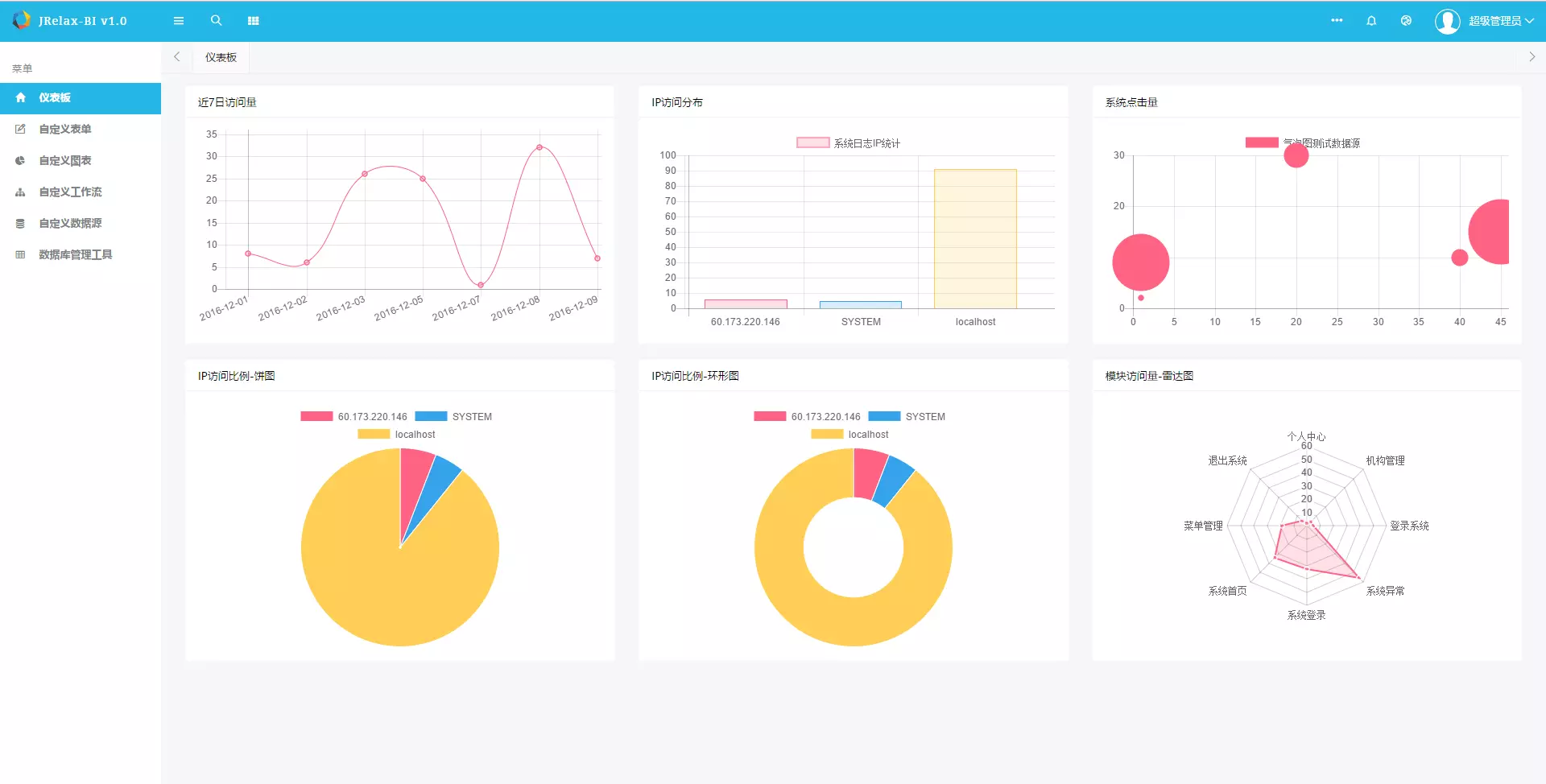This screenshot has height=784, width=1546.
Task: Open 自定义数据源 from the sidebar
Action: click(x=69, y=223)
